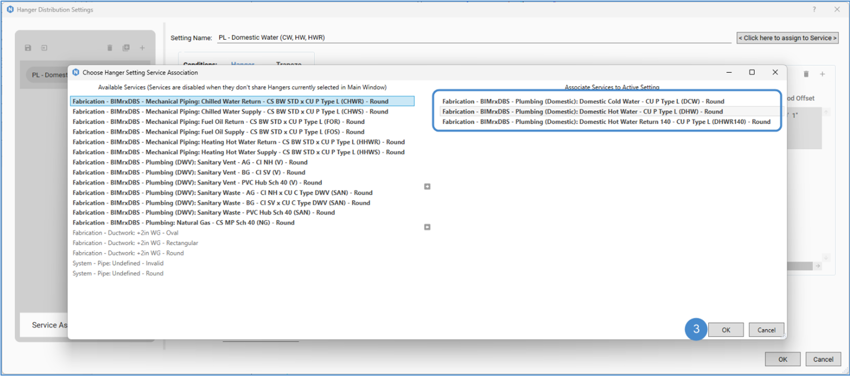Click scroll-down arrow in the Rod Offset list

point(826,257)
